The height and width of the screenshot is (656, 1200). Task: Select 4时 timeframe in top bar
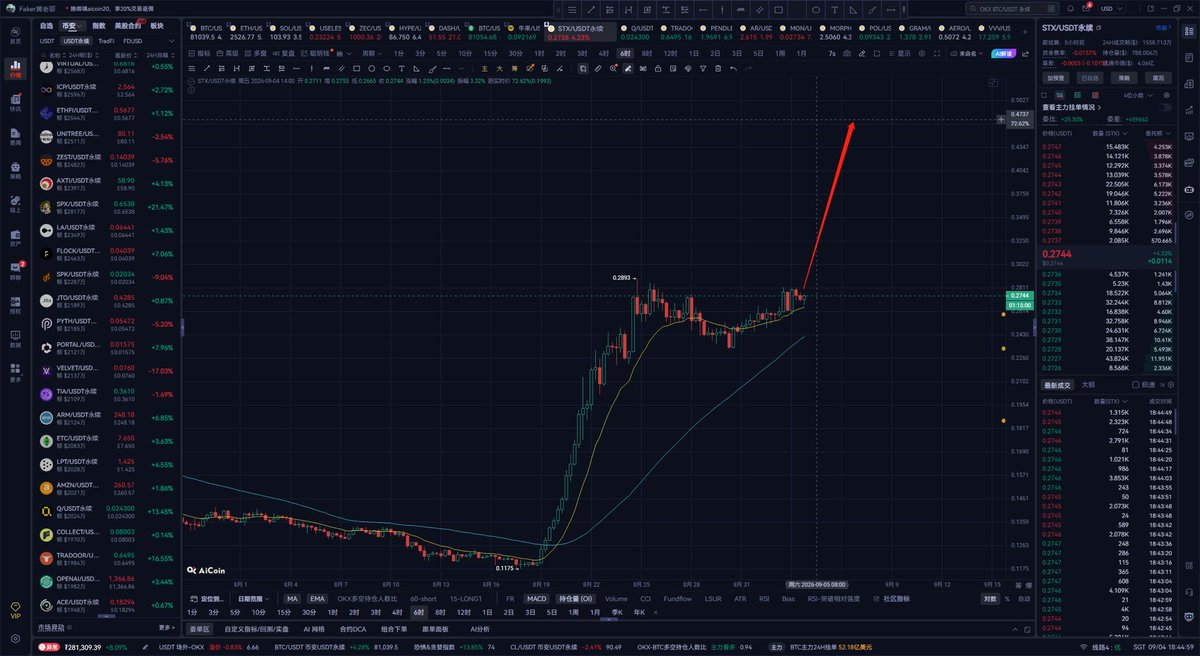pos(604,53)
